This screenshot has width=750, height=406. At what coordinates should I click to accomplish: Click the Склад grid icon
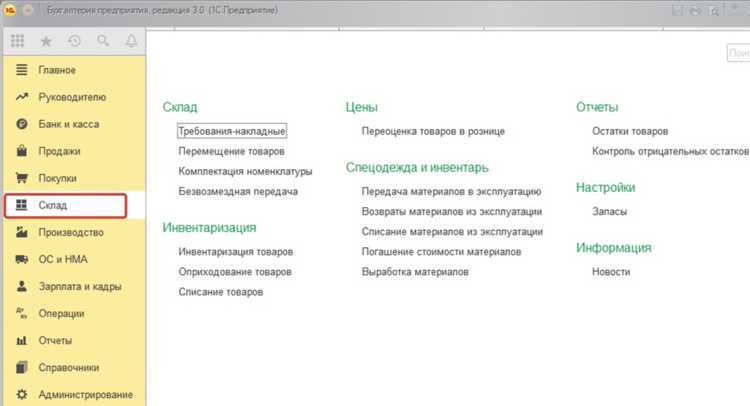tap(22, 205)
